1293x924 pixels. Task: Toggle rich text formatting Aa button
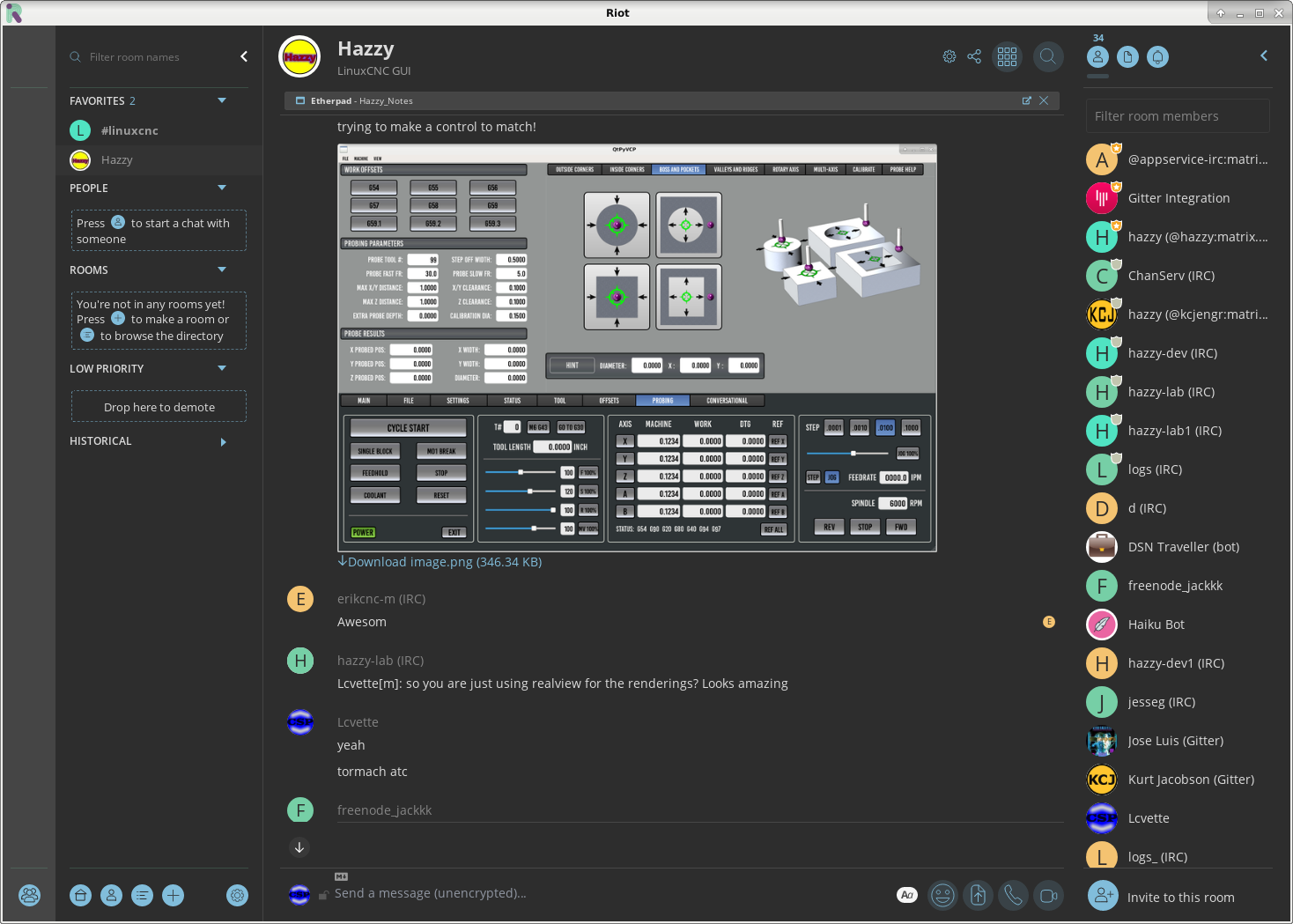click(x=907, y=895)
